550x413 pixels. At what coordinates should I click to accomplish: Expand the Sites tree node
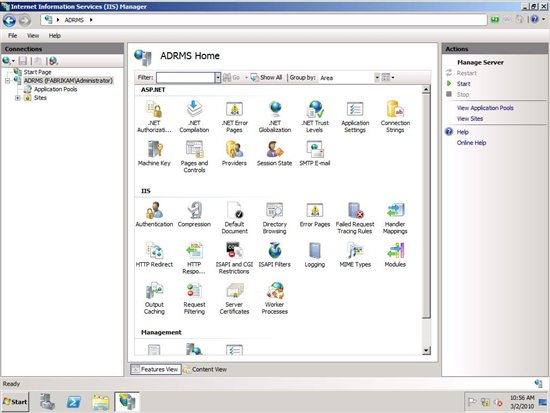[x=17, y=98]
